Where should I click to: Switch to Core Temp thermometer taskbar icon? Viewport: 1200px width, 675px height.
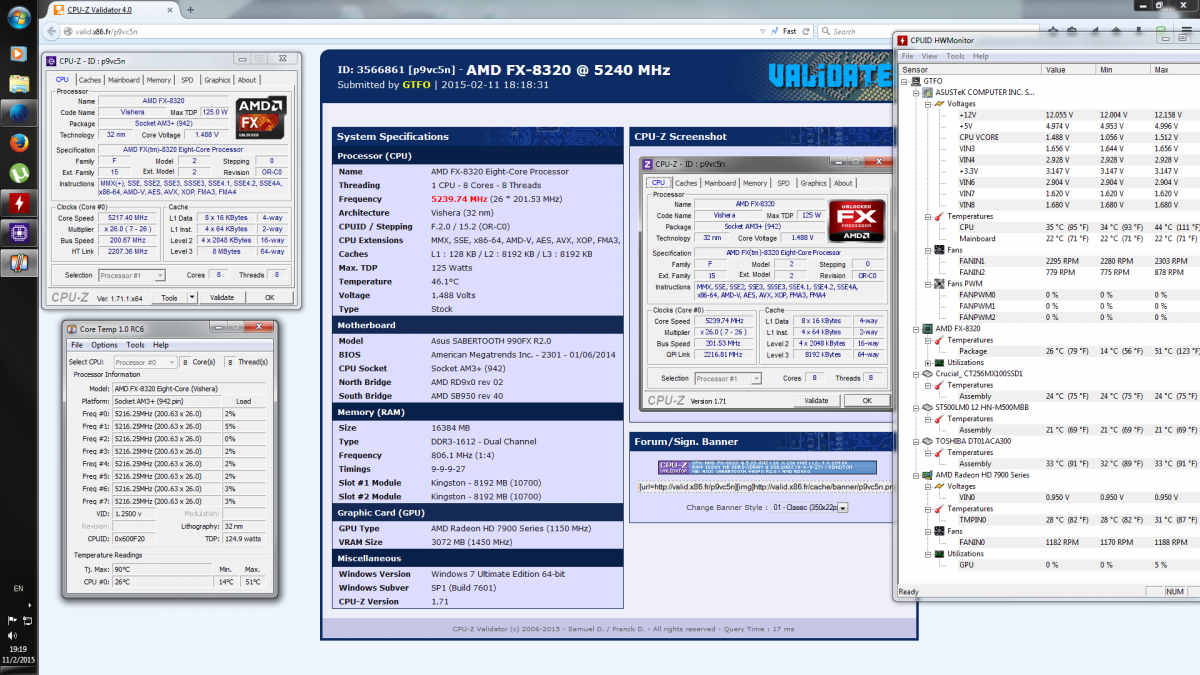pos(18,264)
